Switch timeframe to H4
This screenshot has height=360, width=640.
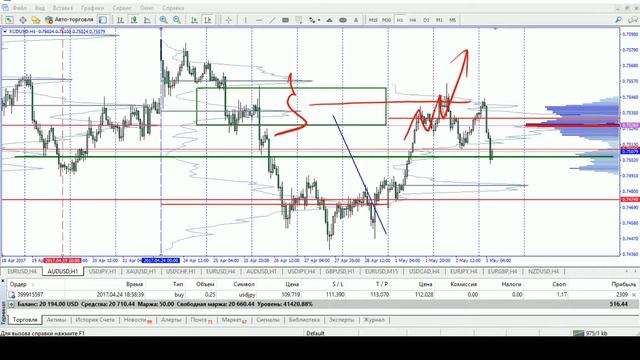(413, 20)
